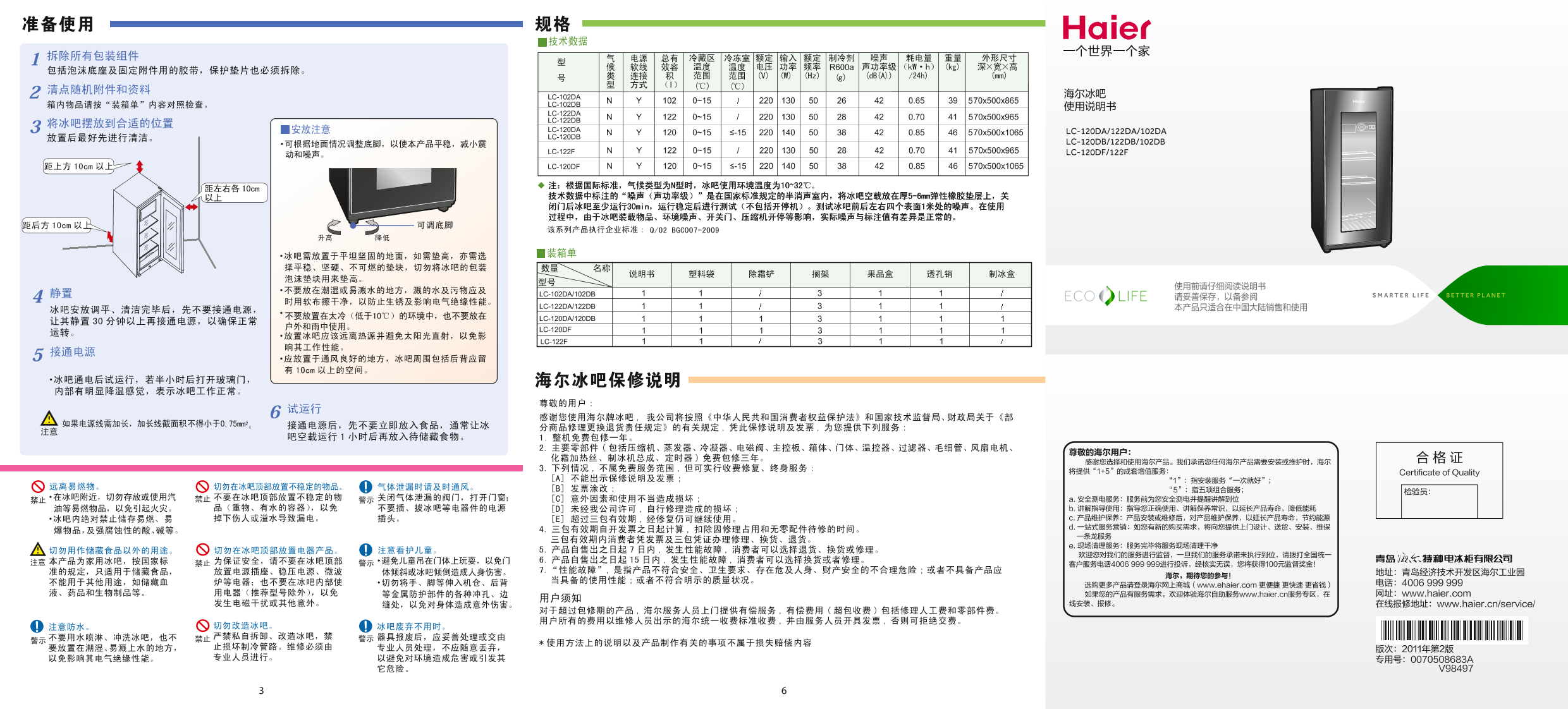The width and height of the screenshot is (1568, 709).
Task: Click the red Haier logo
Action: [x=1106, y=28]
